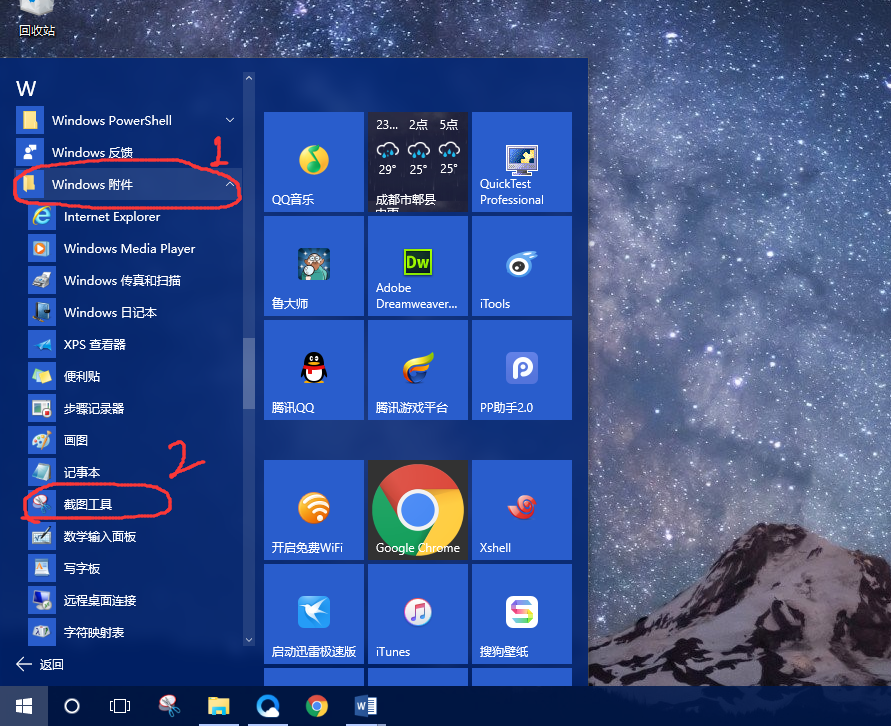
Task: Click the app list scroll up arrow
Action: pyautogui.click(x=249, y=78)
